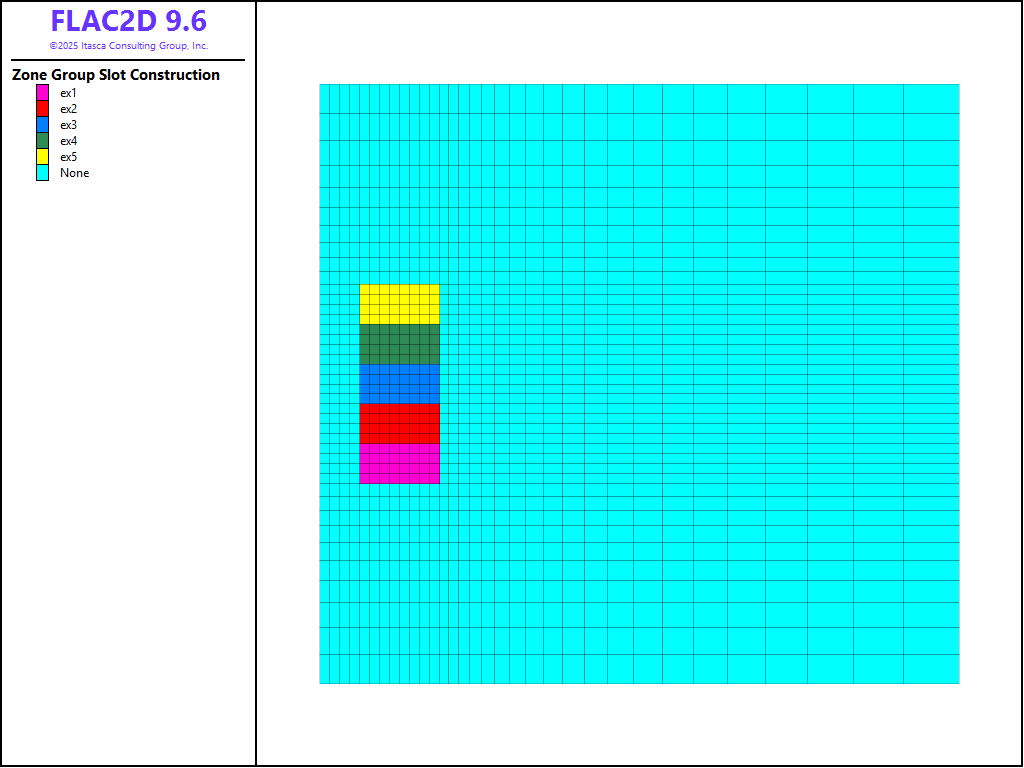The image size is (1024, 768).
Task: Click the ex1 legend label
Action: pos(68,93)
